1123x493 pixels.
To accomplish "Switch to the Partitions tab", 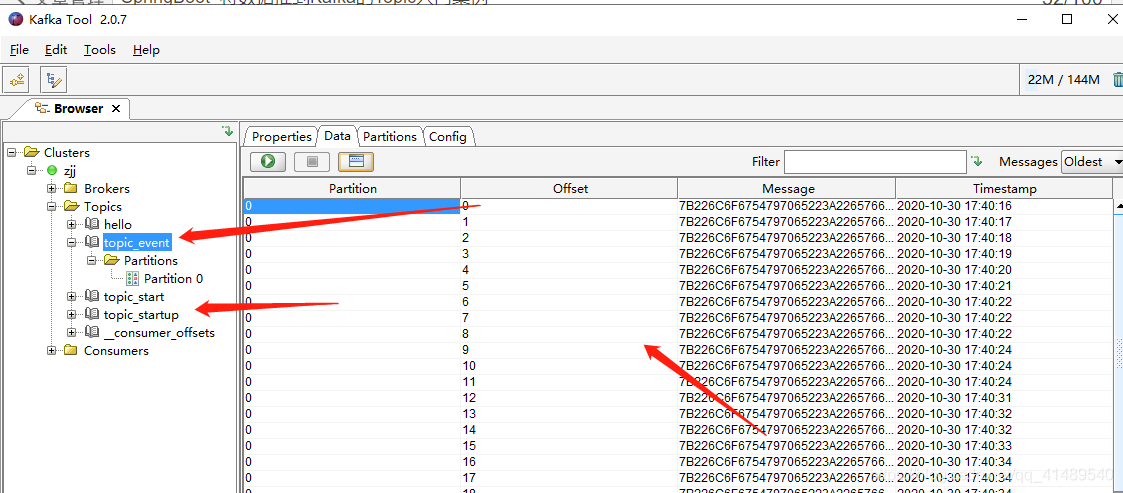I will (390, 136).
